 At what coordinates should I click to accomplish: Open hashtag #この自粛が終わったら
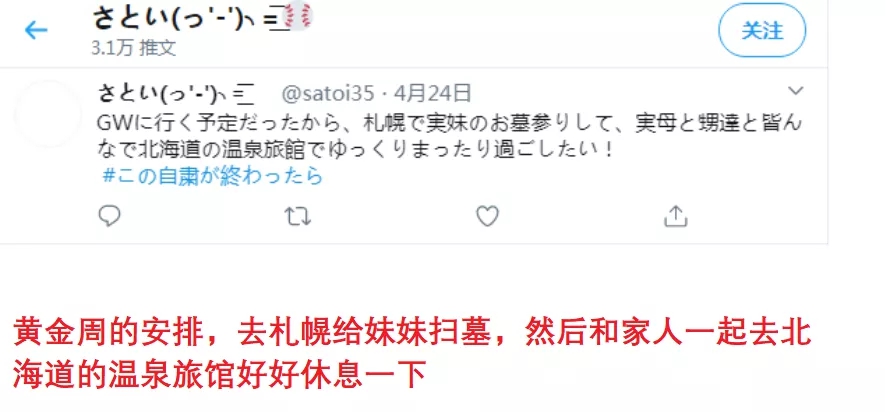tap(212, 176)
